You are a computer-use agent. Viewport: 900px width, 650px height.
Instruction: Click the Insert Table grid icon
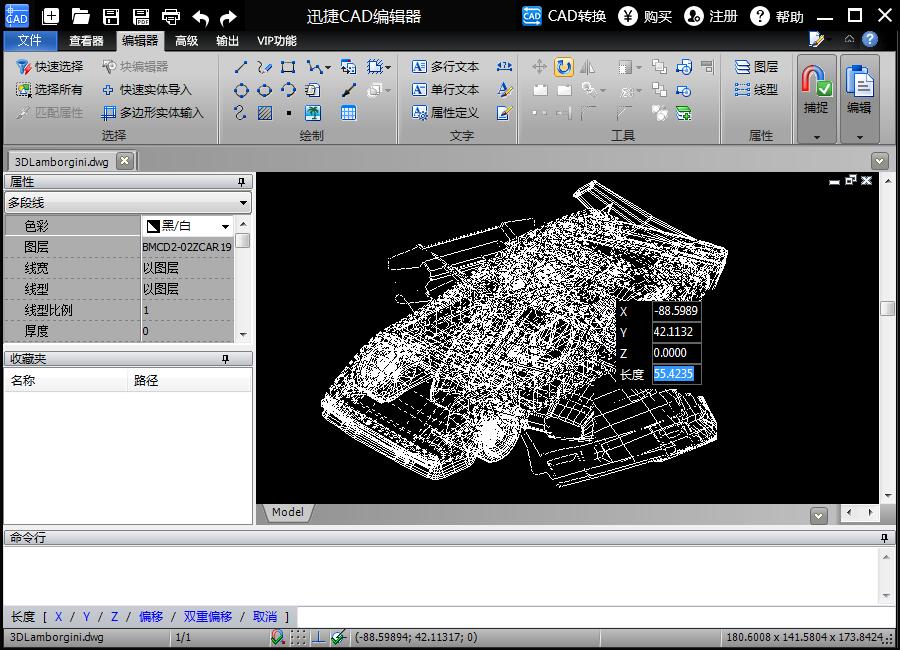click(348, 113)
